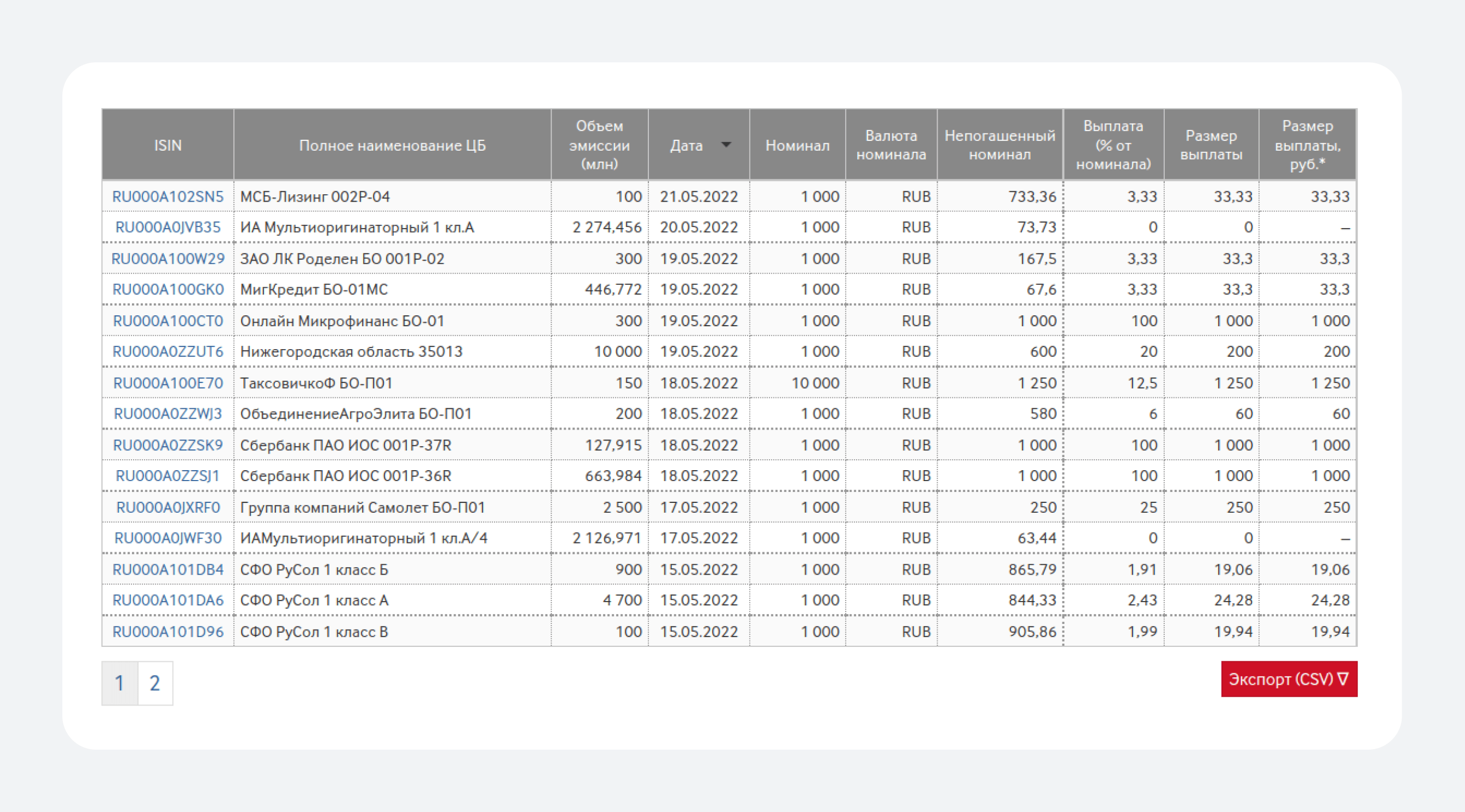Click the Выплата (% от номинала) header

1113,145
